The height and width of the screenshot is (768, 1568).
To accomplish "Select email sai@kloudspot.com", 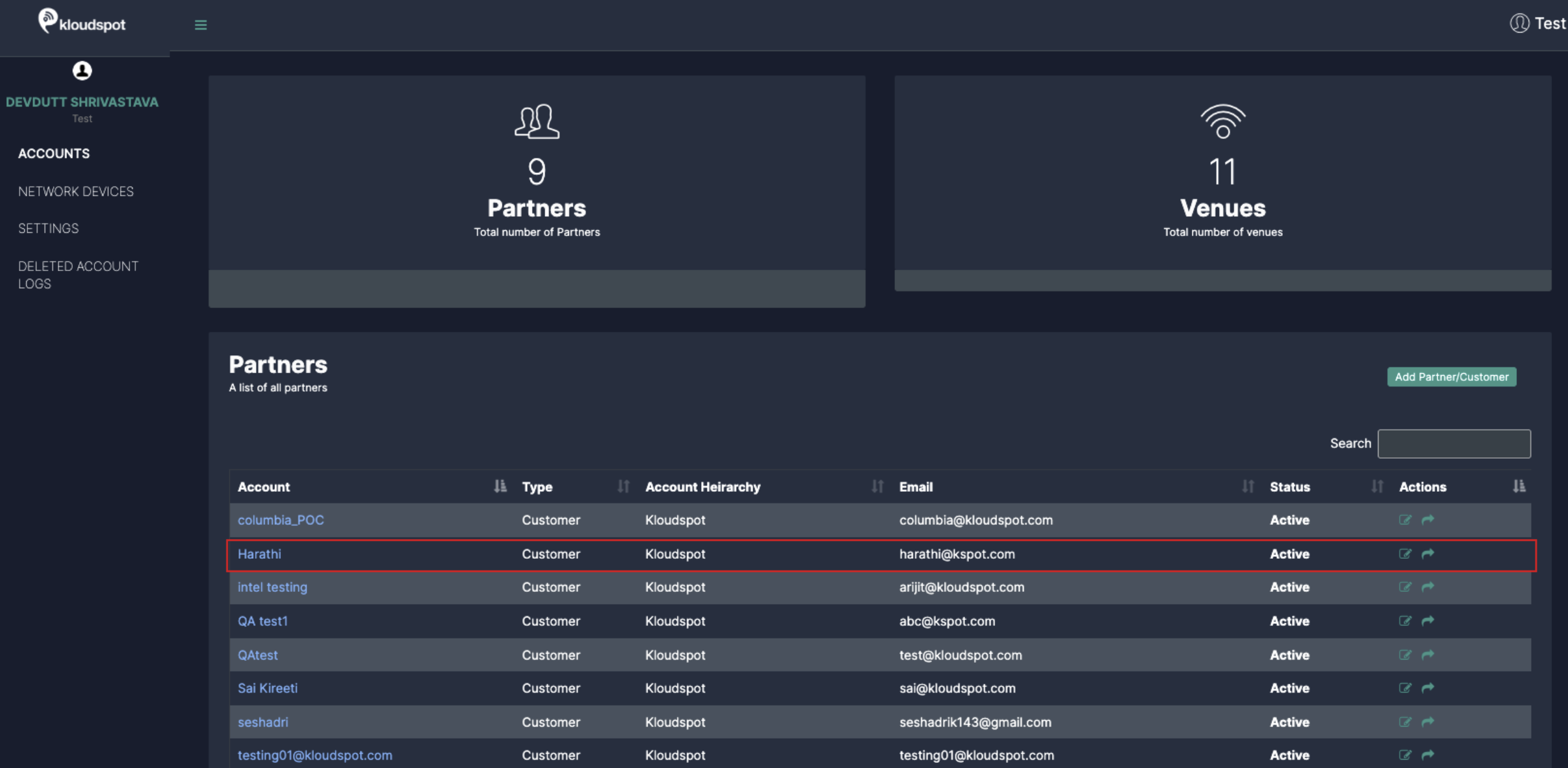I will (958, 688).
